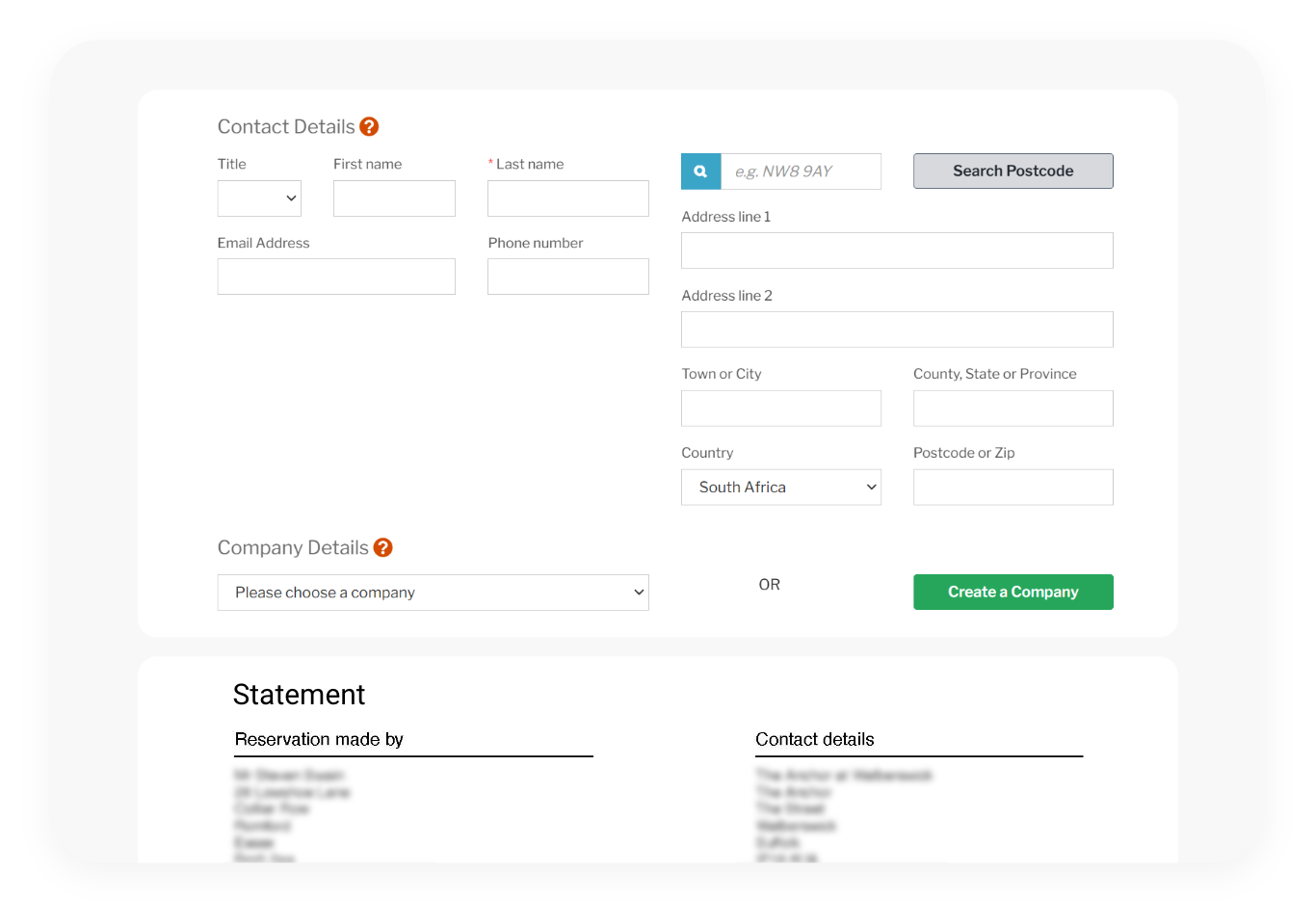Focus the postcode lookup field with NW8 9AY placeholder

801,172
